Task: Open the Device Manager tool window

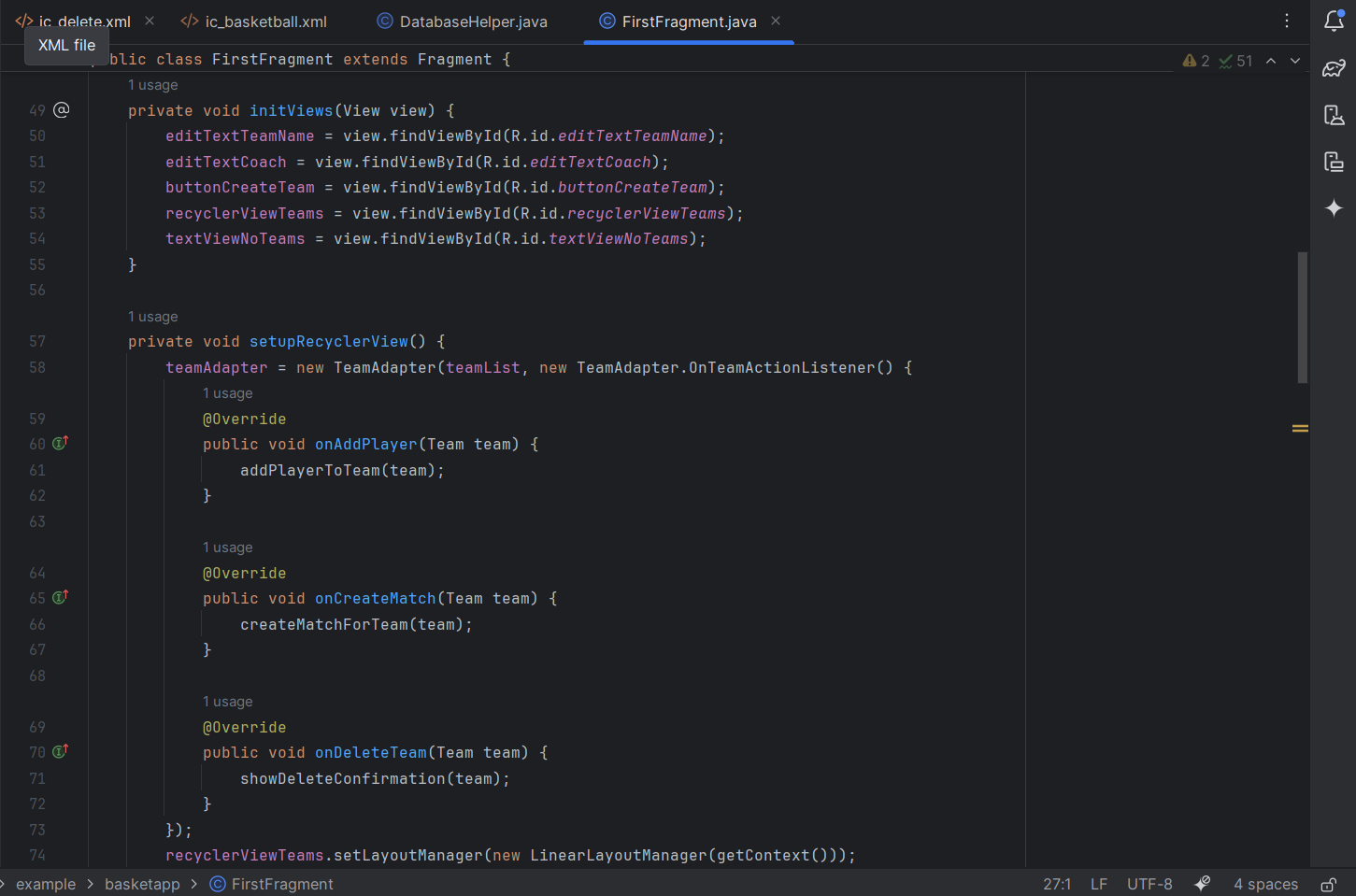Action: pyautogui.click(x=1334, y=115)
